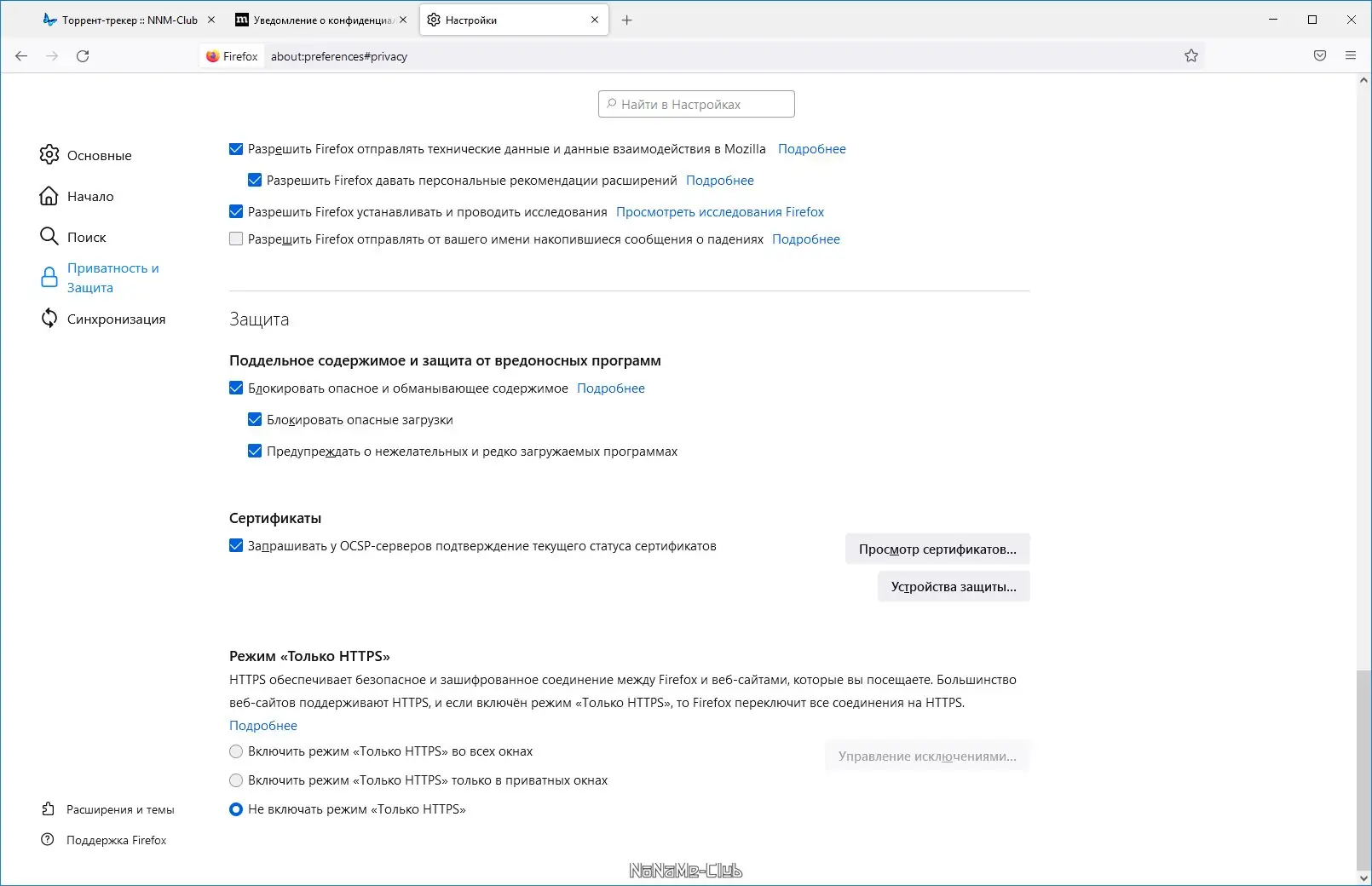The image size is (1372, 886).
Task: Open the Firefox hamburger menu
Action: tap(1351, 56)
